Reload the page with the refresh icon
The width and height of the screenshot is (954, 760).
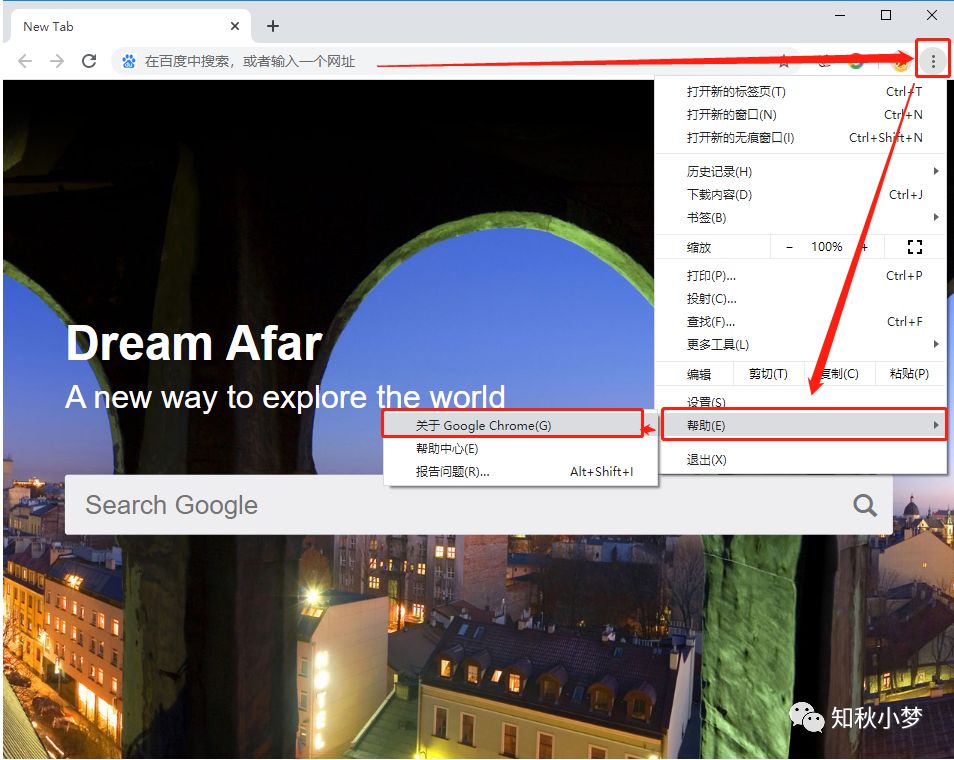(x=89, y=60)
